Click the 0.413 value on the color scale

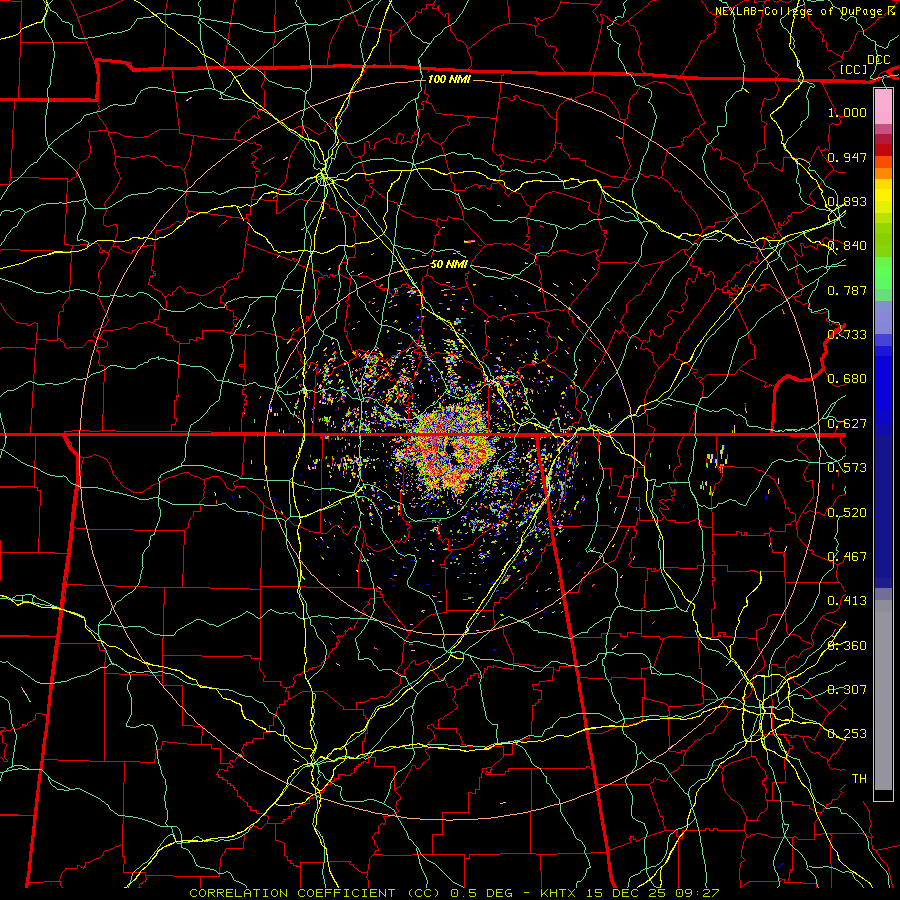(847, 601)
